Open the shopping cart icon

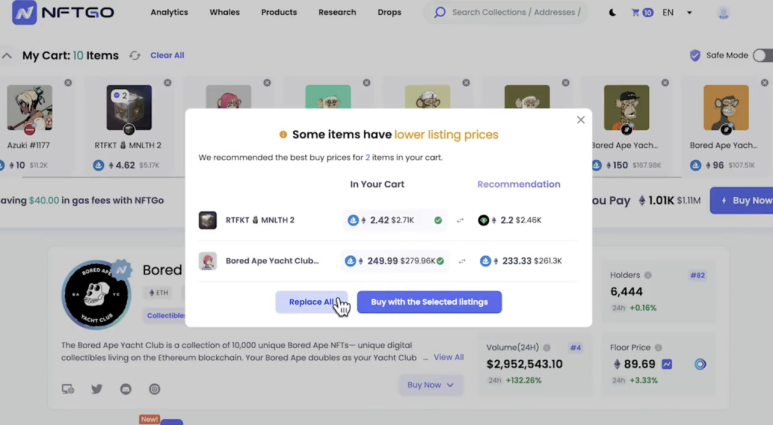pyautogui.click(x=642, y=13)
